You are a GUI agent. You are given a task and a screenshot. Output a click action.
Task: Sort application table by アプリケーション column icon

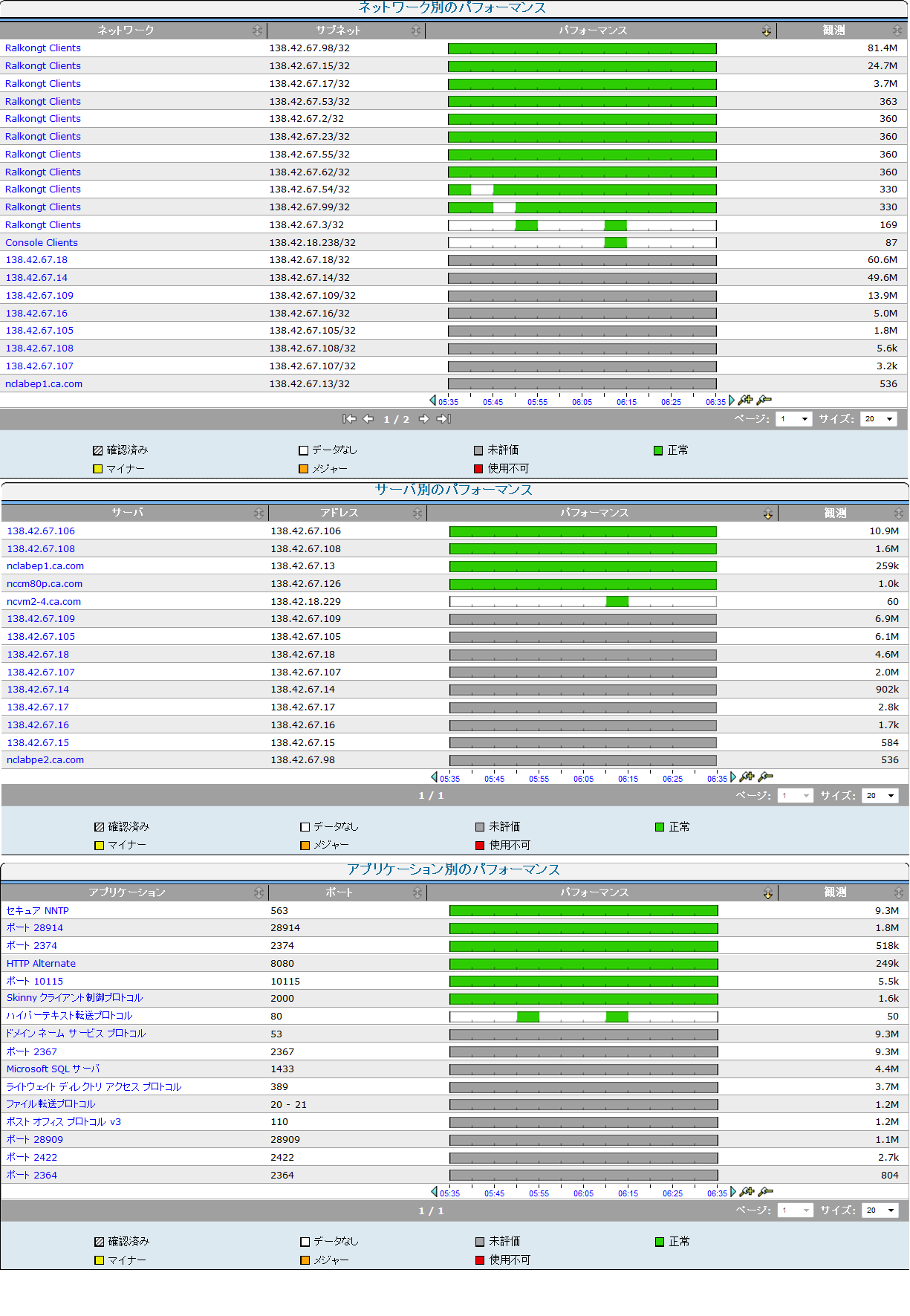pyautogui.click(x=259, y=892)
